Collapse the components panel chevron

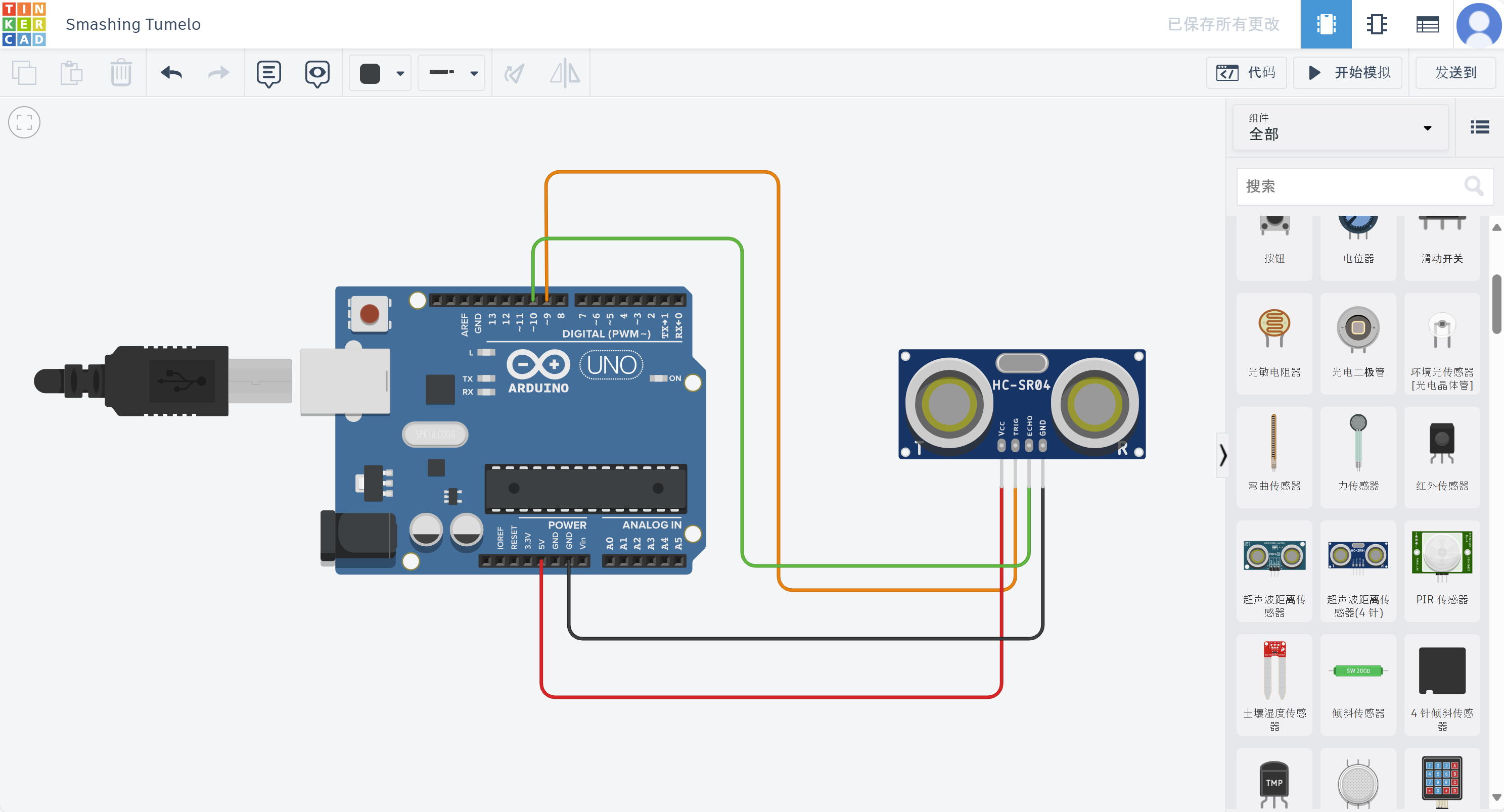1222,455
